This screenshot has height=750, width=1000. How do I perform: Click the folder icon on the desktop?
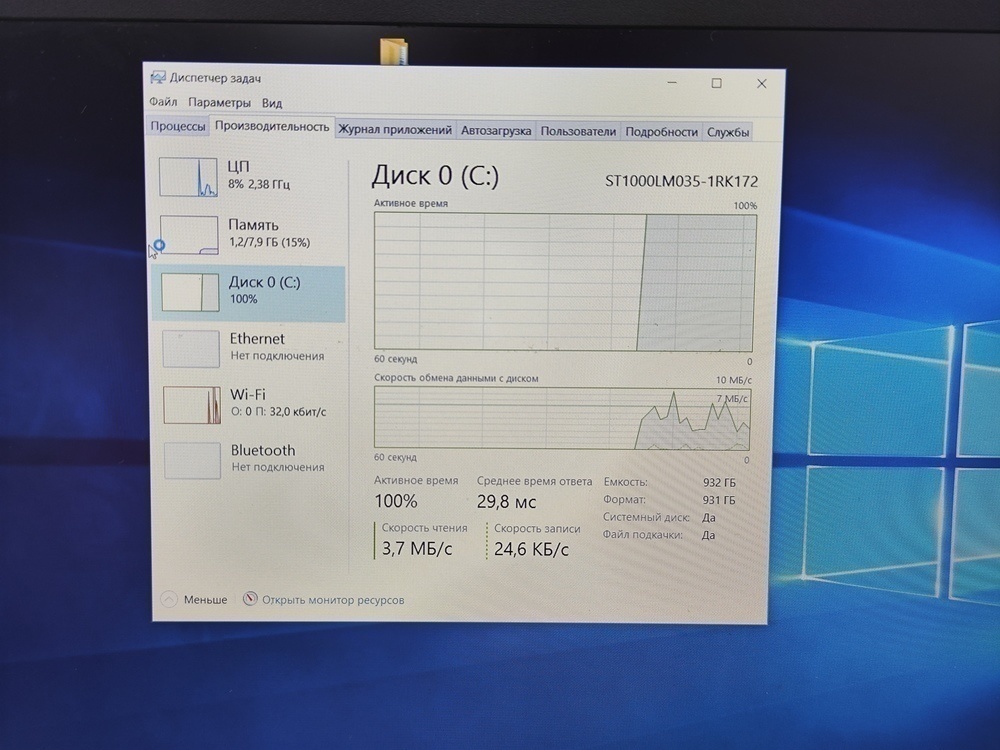tap(393, 51)
